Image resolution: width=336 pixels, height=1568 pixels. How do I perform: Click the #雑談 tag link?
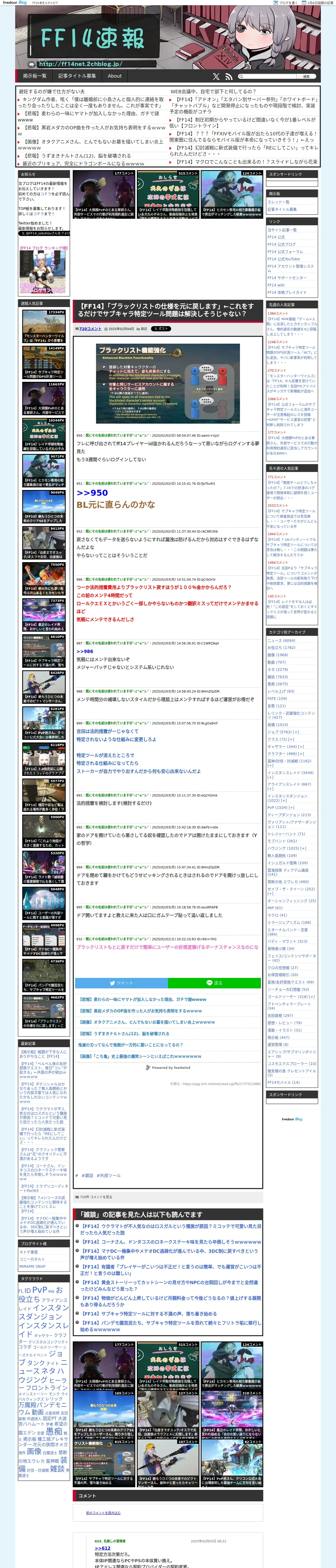click(87, 1175)
